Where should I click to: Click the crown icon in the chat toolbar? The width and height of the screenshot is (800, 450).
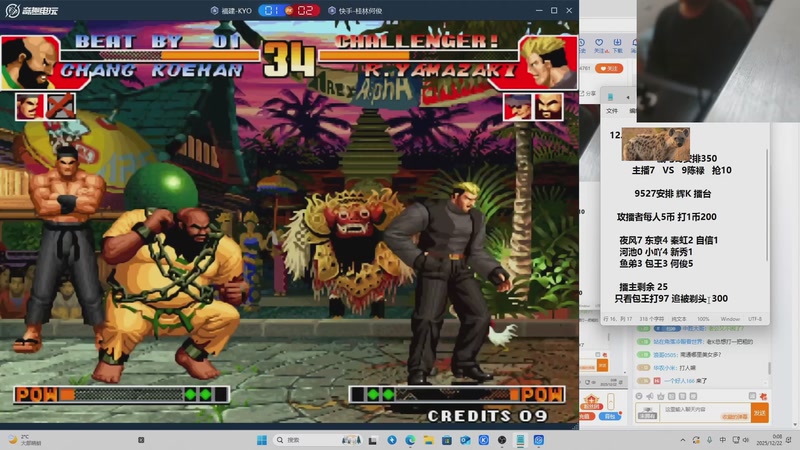tap(661, 396)
